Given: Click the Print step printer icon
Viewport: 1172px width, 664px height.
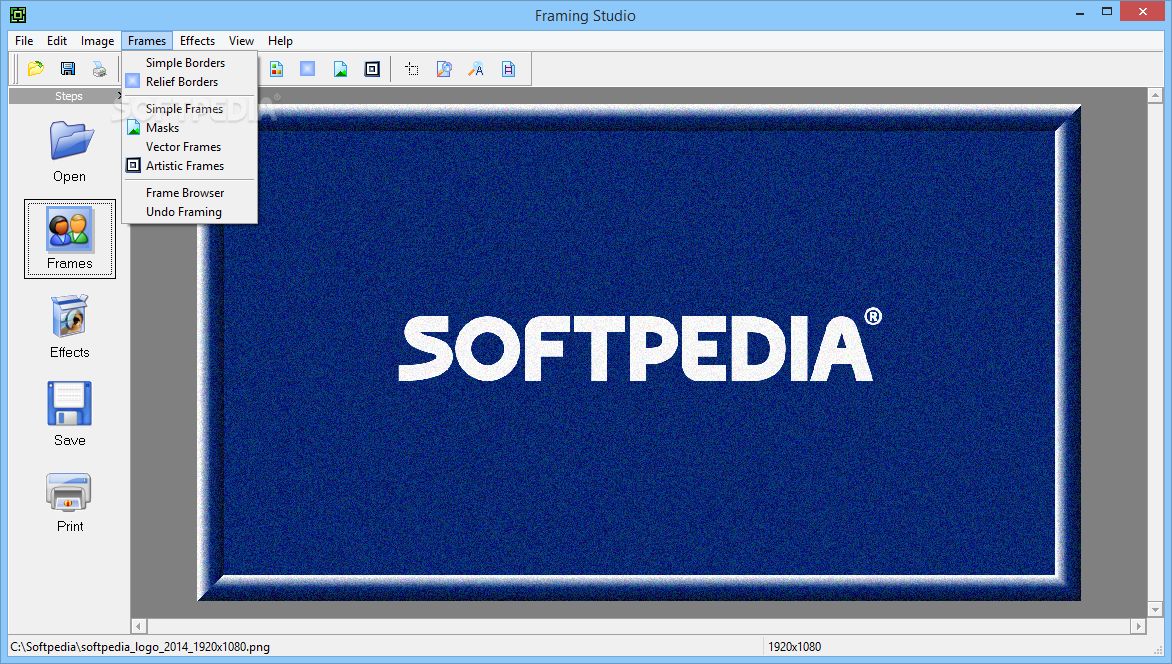Looking at the screenshot, I should click(69, 492).
